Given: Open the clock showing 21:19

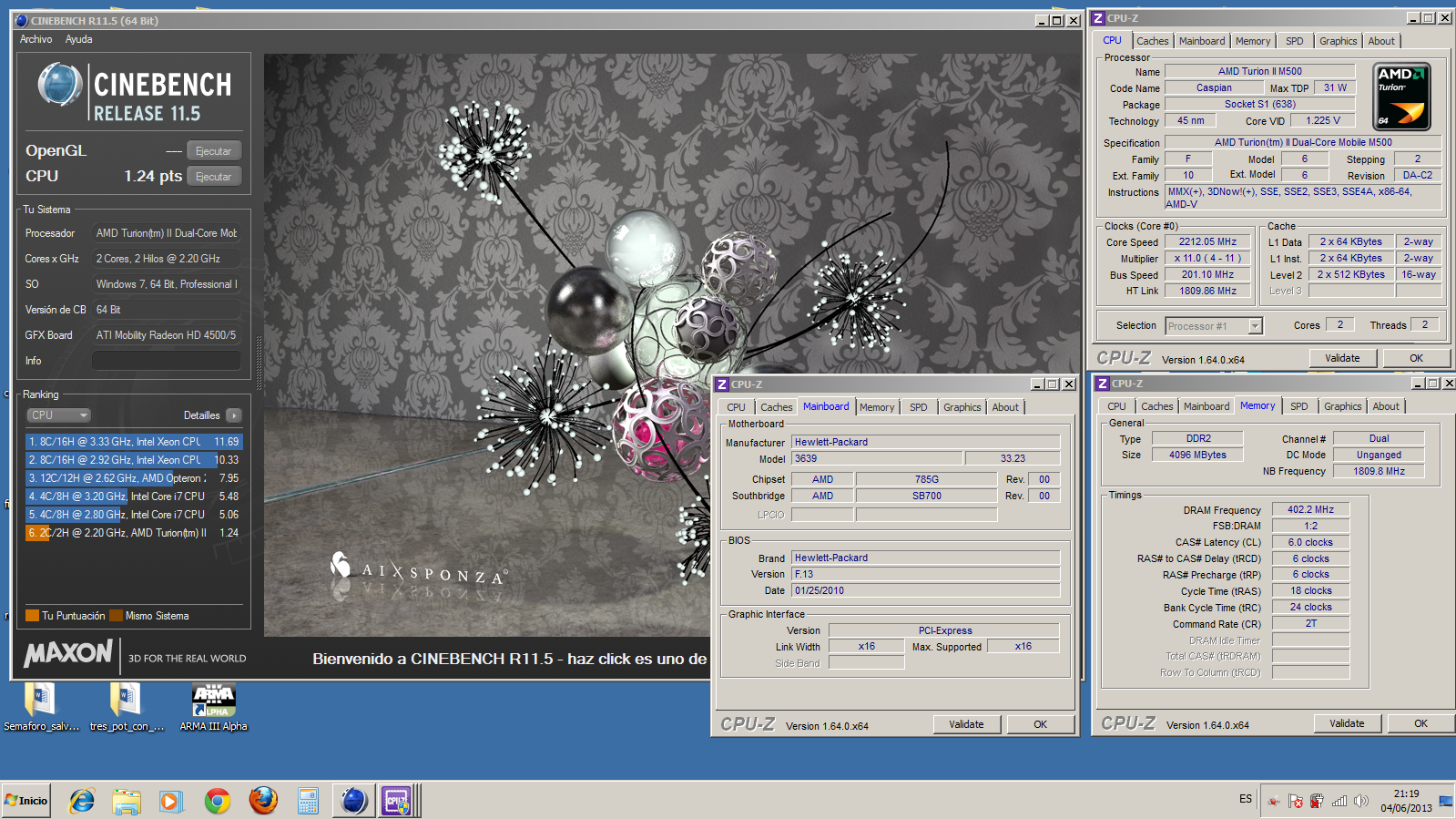Looking at the screenshot, I should pyautogui.click(x=1406, y=801).
